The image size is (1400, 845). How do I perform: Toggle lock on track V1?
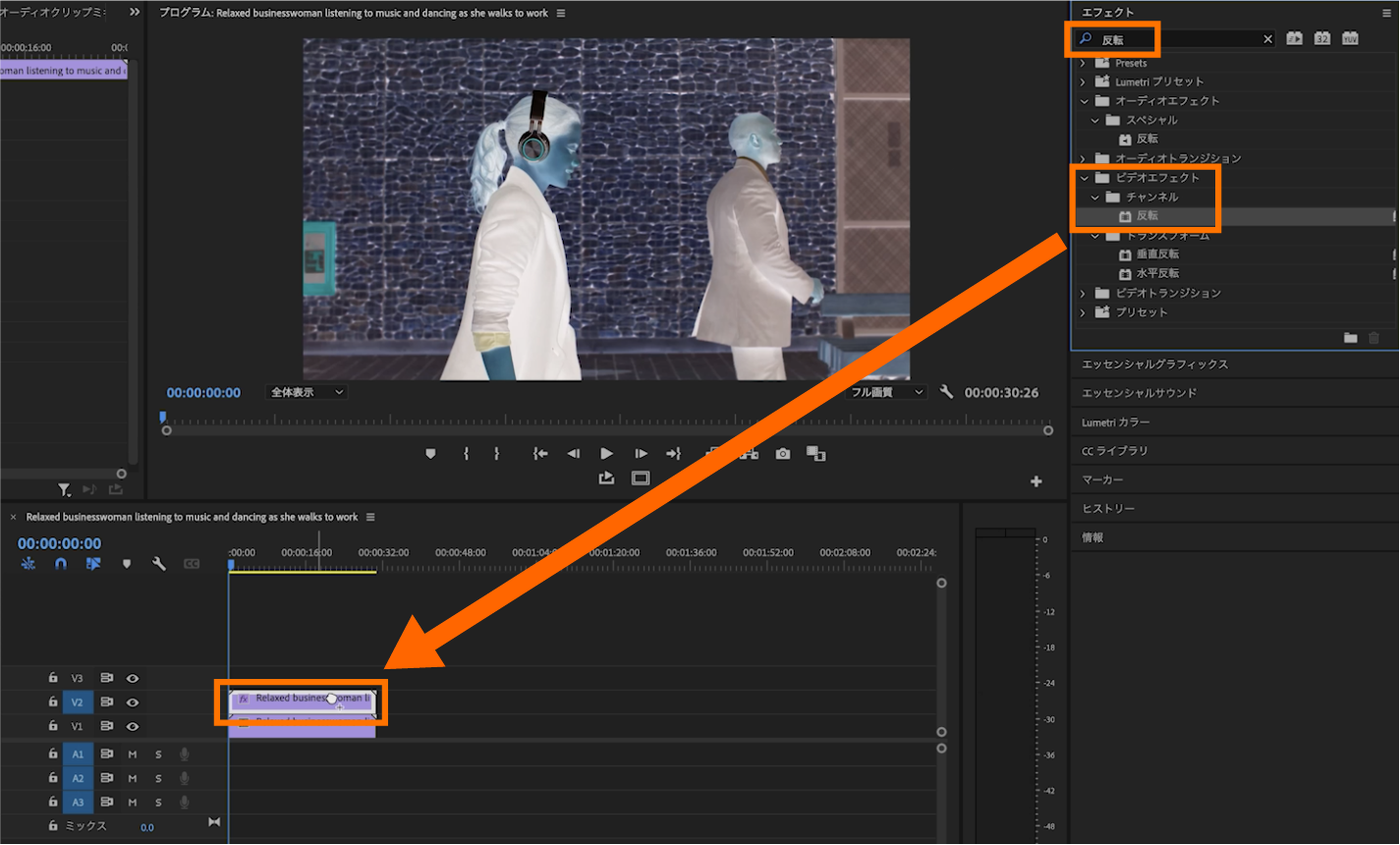click(53, 726)
